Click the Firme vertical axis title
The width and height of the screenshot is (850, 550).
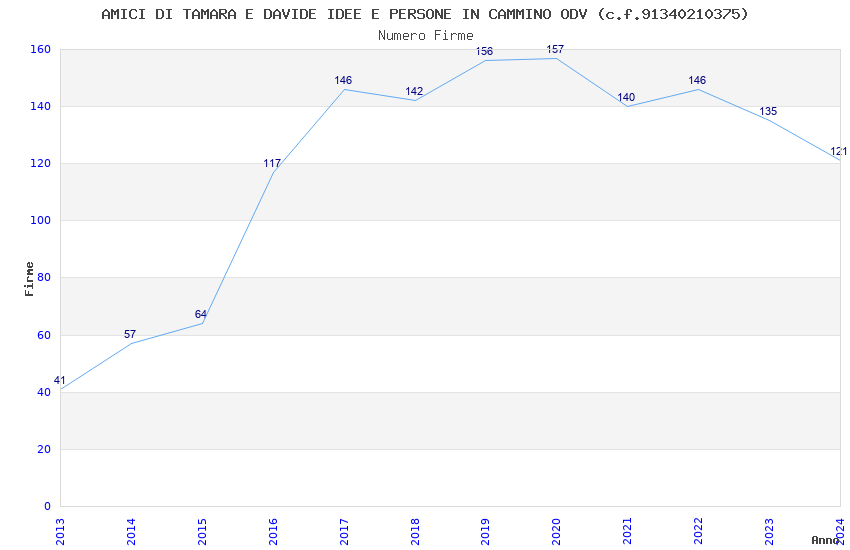[29, 279]
